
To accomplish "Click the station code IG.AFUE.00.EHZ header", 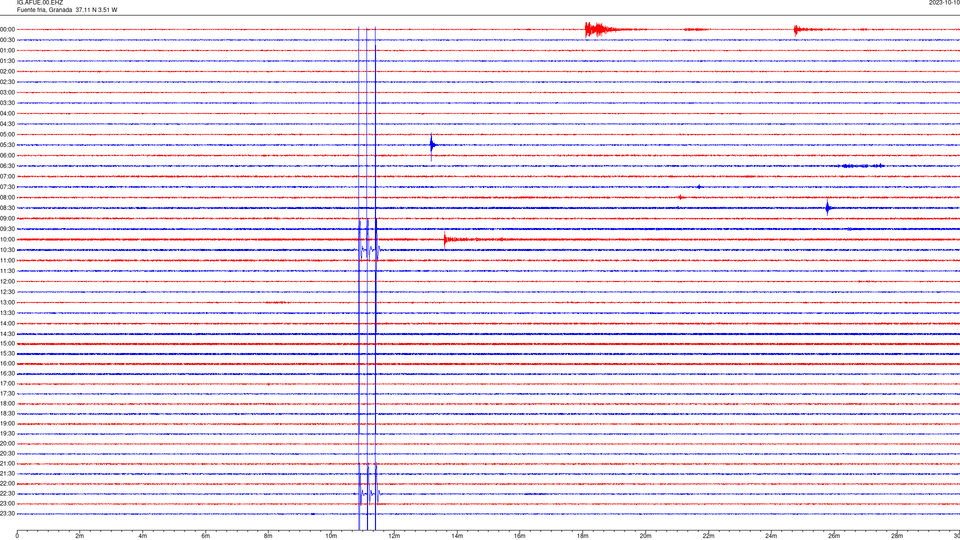I will tap(40, 3).
